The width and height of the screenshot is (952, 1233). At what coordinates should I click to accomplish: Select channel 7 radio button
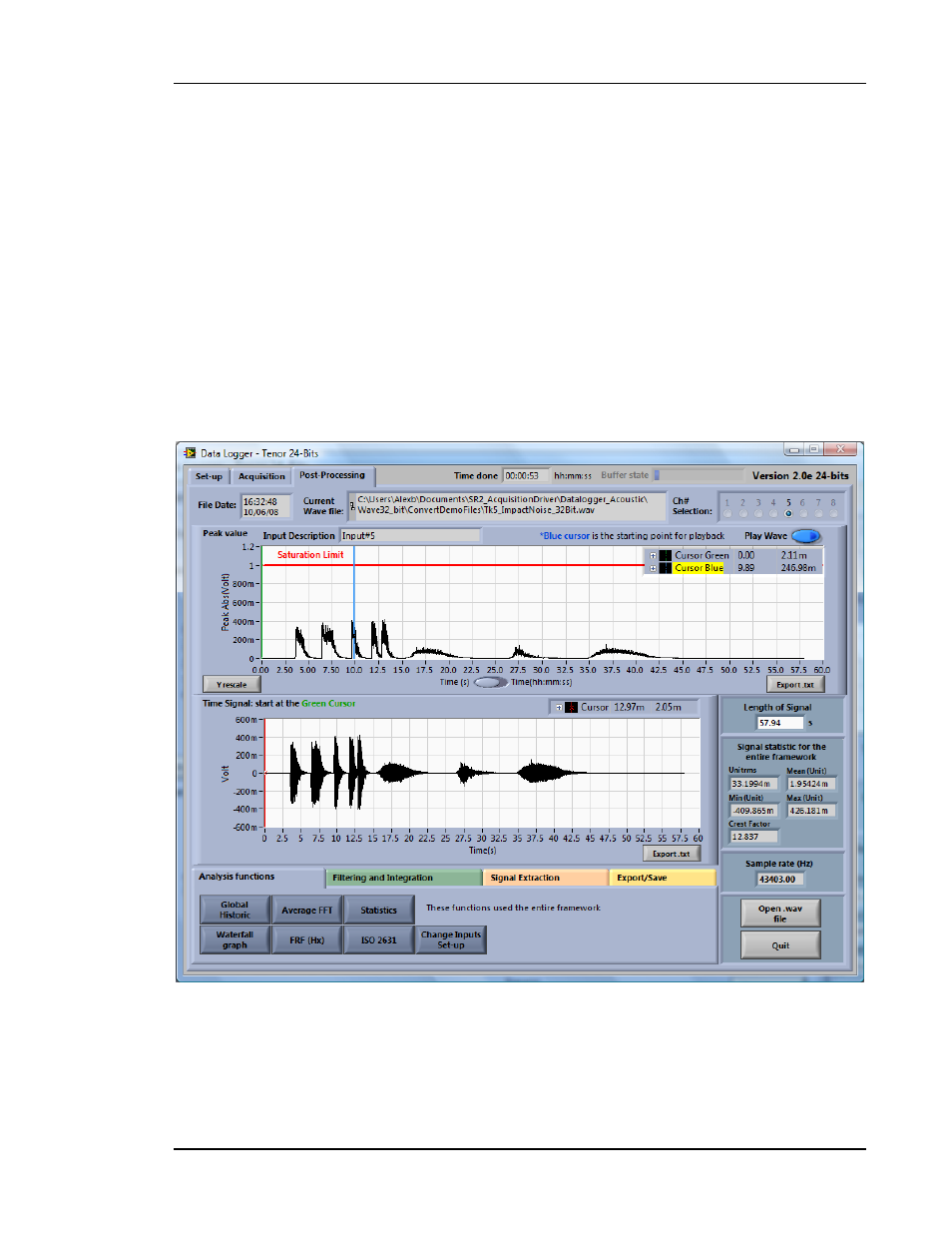[818, 513]
